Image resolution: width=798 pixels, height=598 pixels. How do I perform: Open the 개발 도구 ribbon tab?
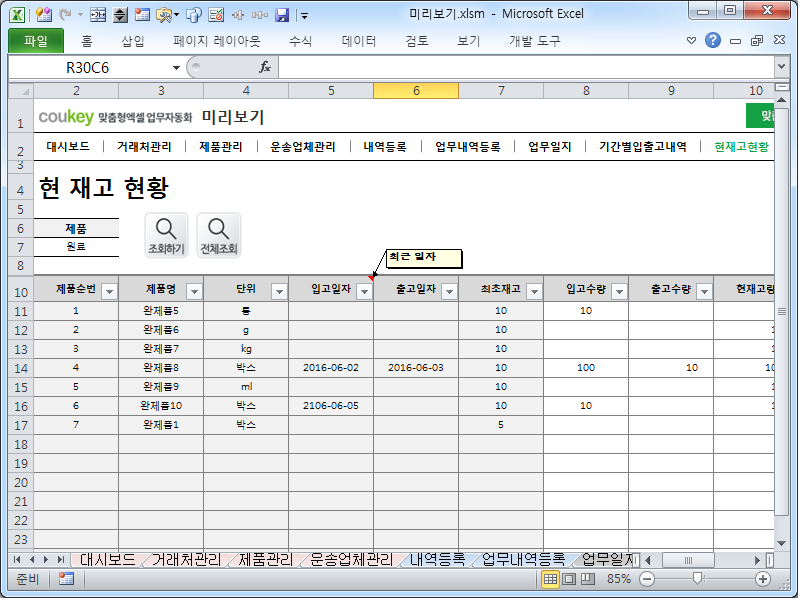click(x=534, y=41)
